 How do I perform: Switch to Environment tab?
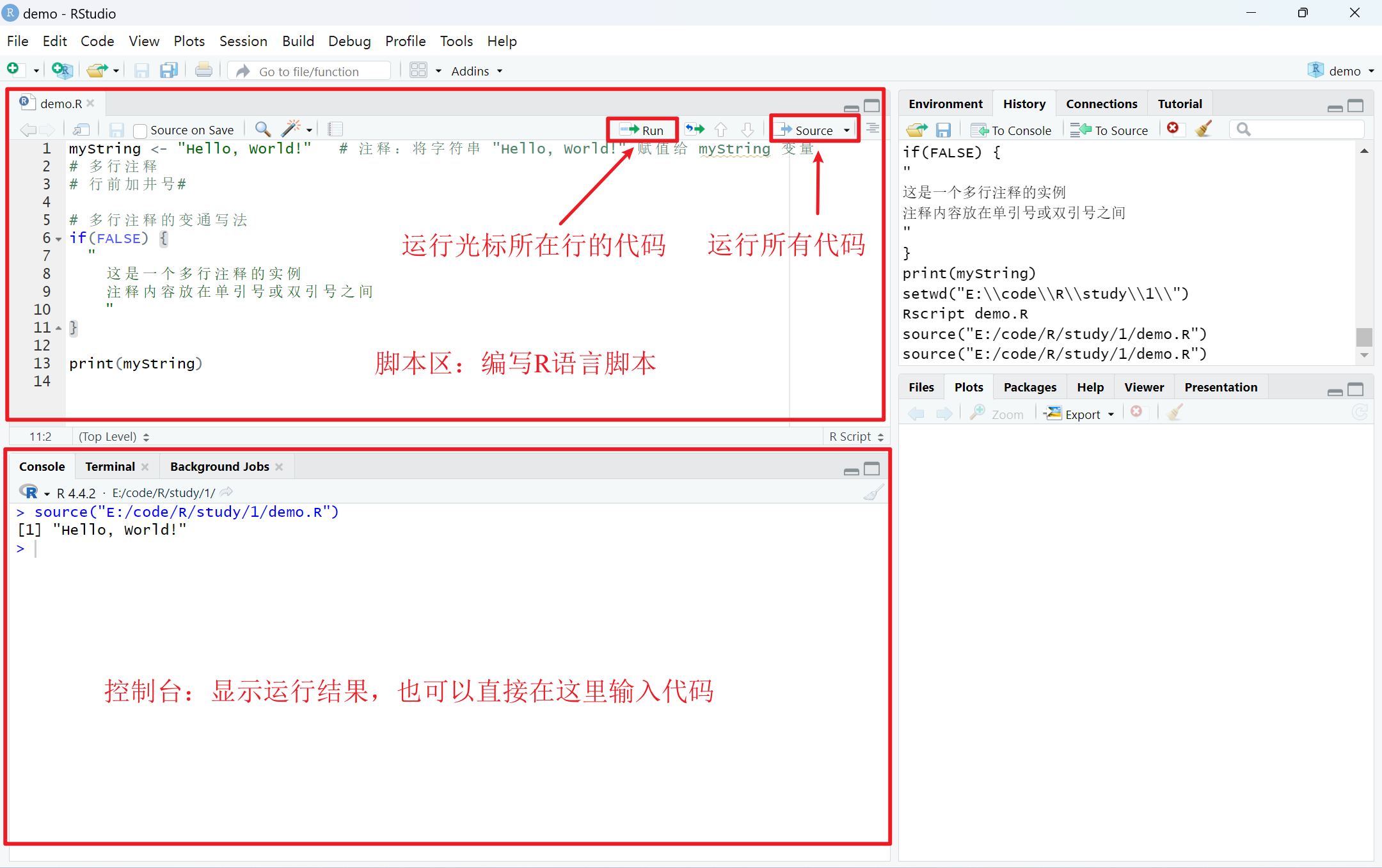coord(946,104)
